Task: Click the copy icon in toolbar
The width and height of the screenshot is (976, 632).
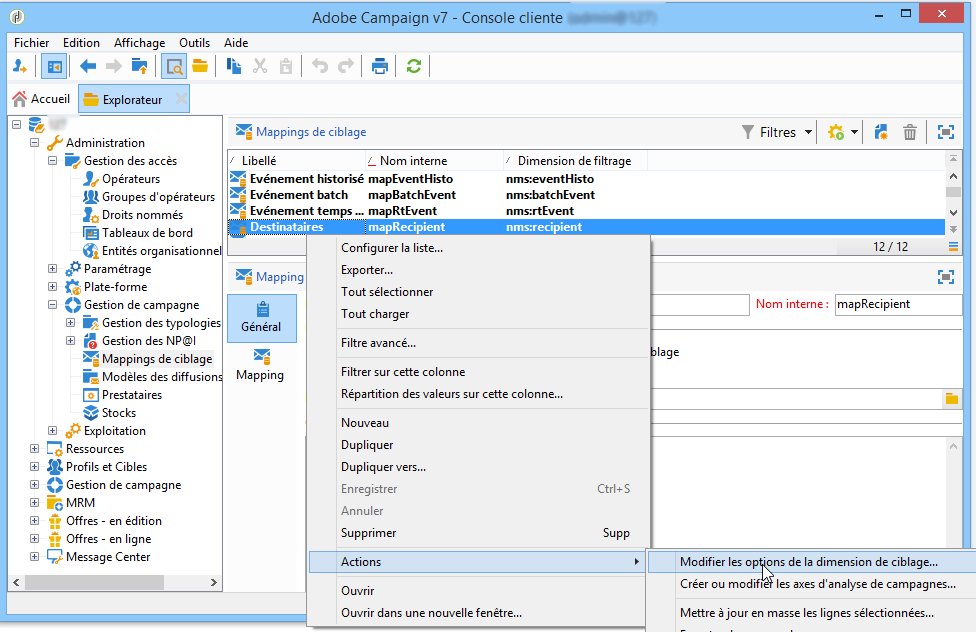Action: coord(234,66)
